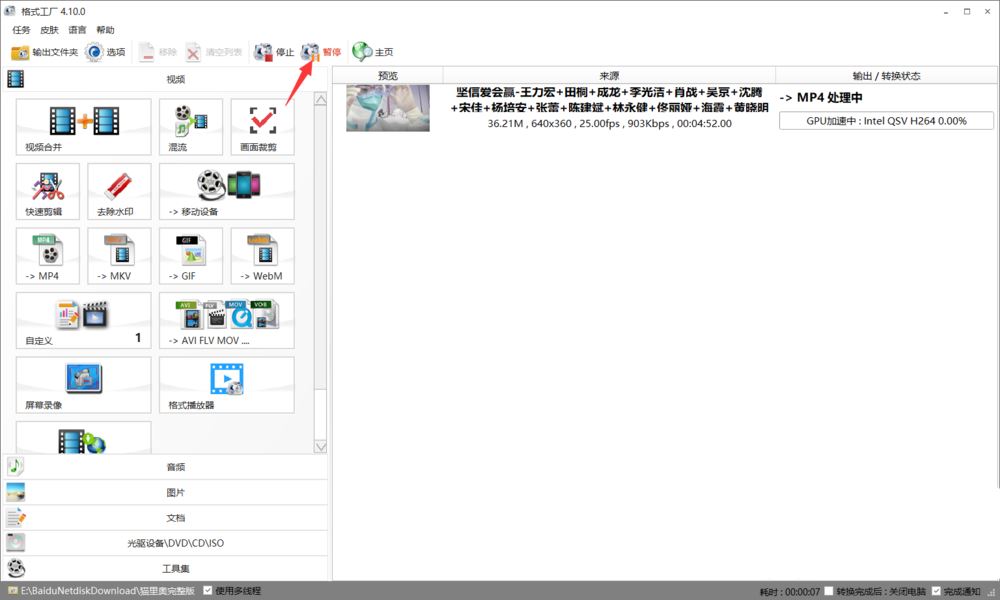Viewport: 1000px width, 600px height.
Task: Open the 快速剪辑 quick clip tool
Action: (x=48, y=191)
